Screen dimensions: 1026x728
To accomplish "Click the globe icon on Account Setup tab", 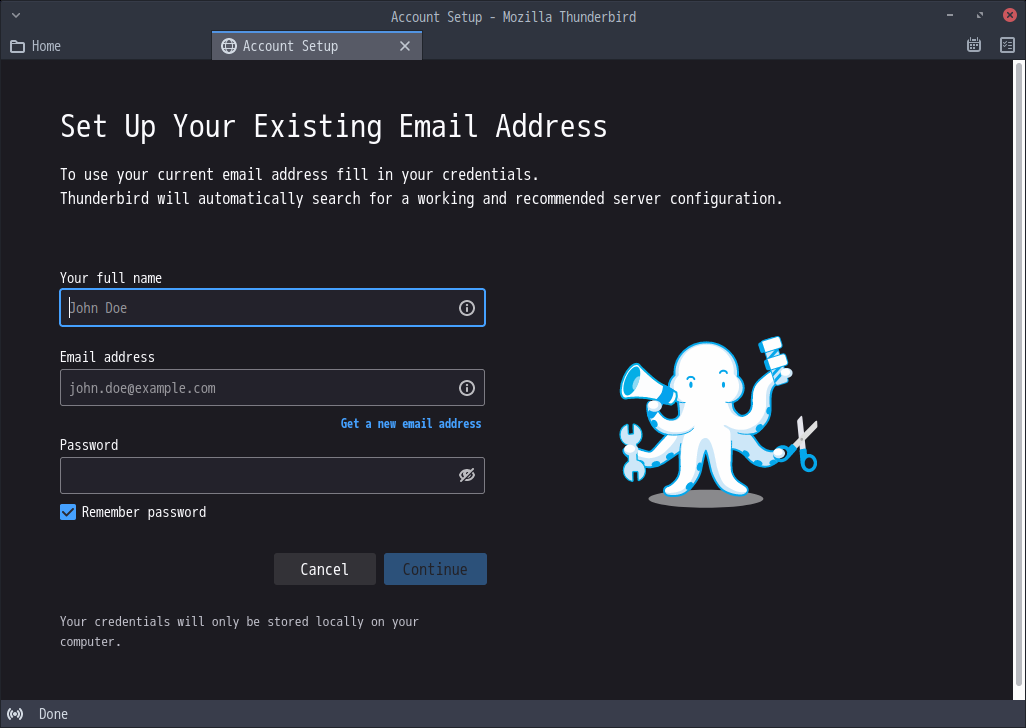I will (x=228, y=46).
